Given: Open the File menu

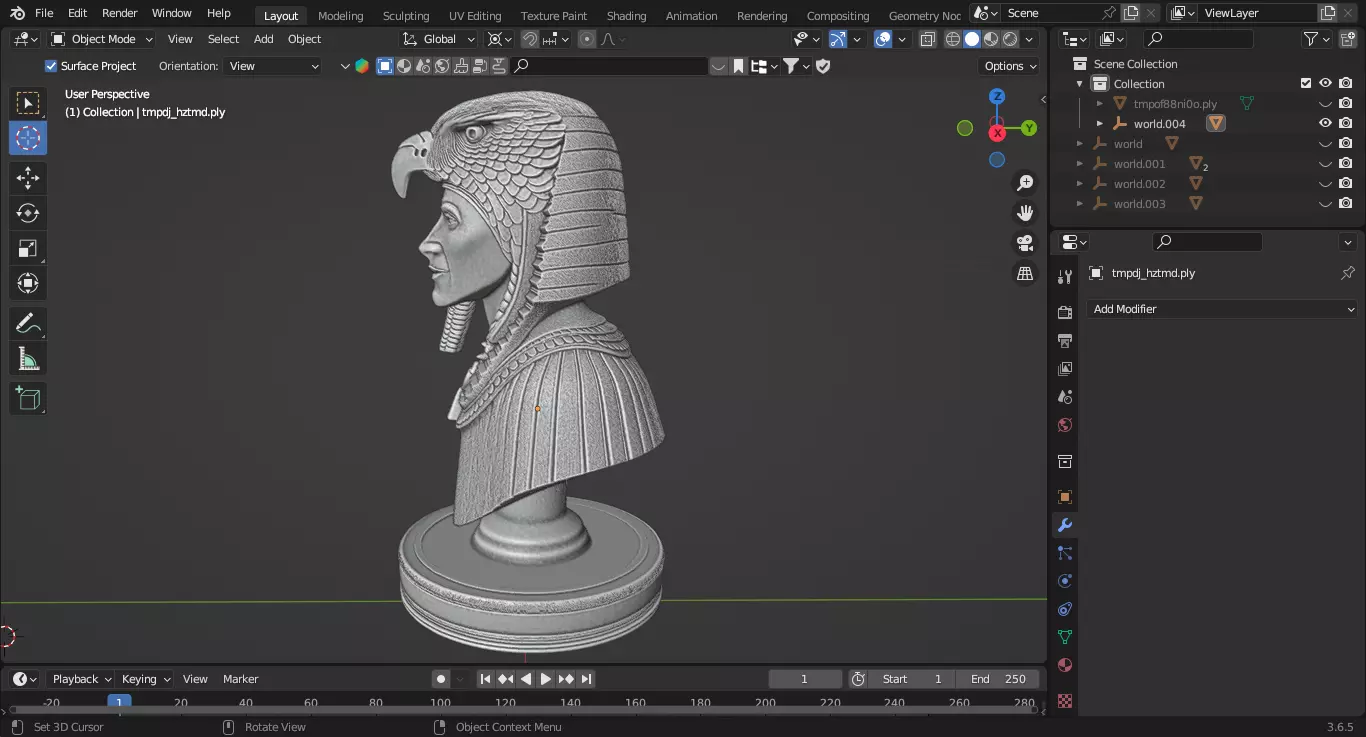Looking at the screenshot, I should tap(44, 13).
